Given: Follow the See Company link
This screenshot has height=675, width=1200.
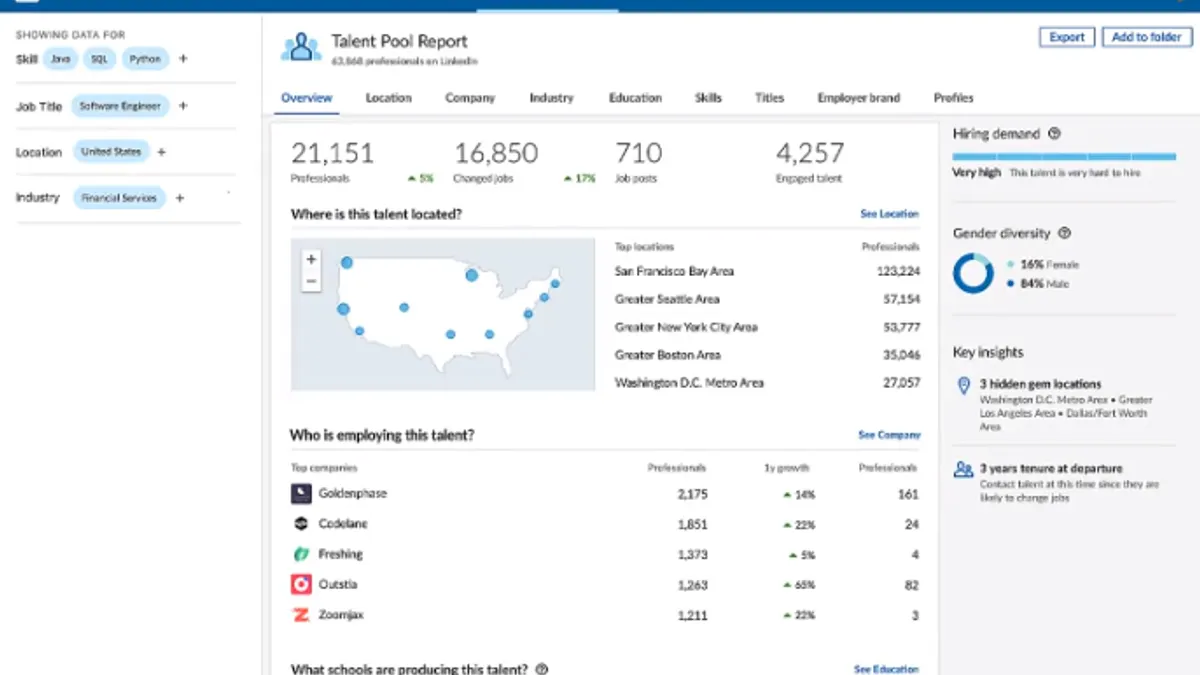Looking at the screenshot, I should [889, 435].
